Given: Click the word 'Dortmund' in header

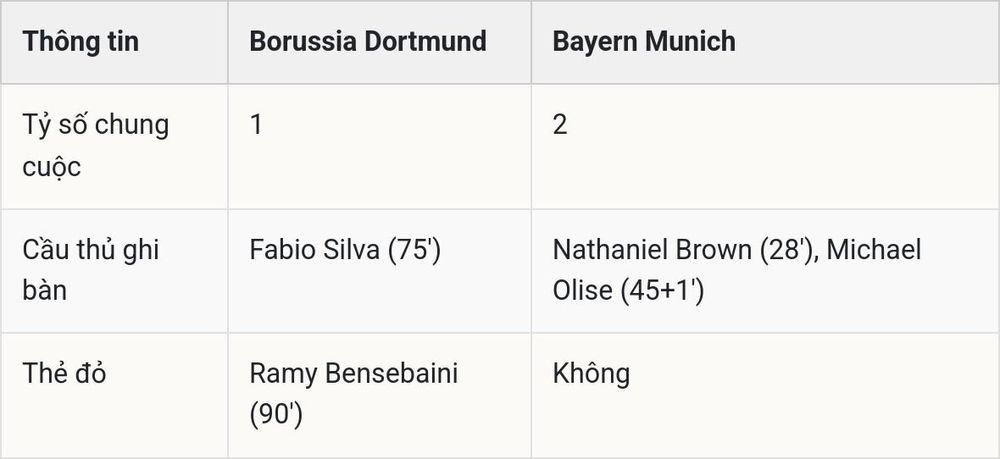Looking at the screenshot, I should pyautogui.click(x=425, y=41).
